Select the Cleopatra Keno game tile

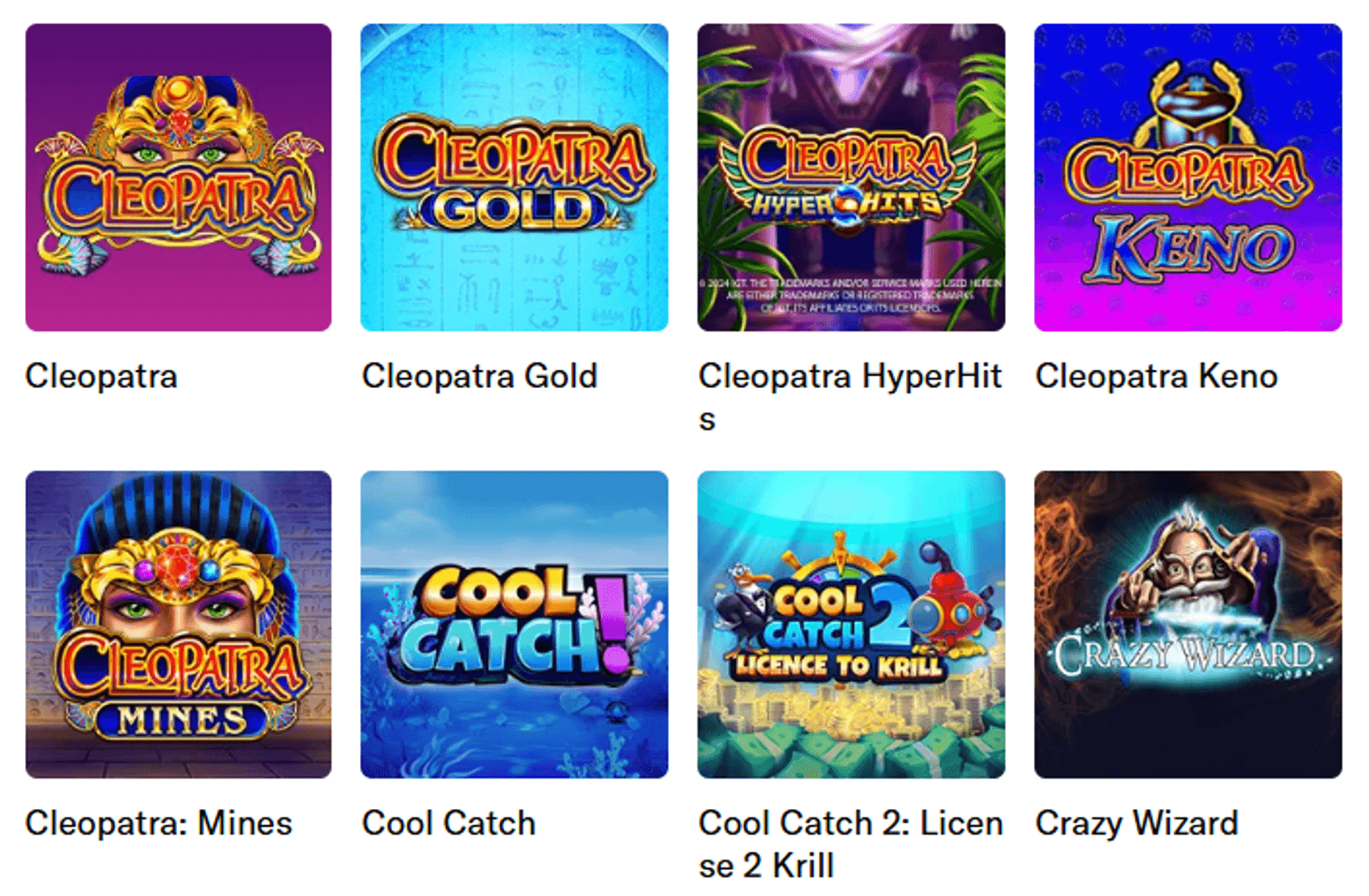coord(1188,177)
